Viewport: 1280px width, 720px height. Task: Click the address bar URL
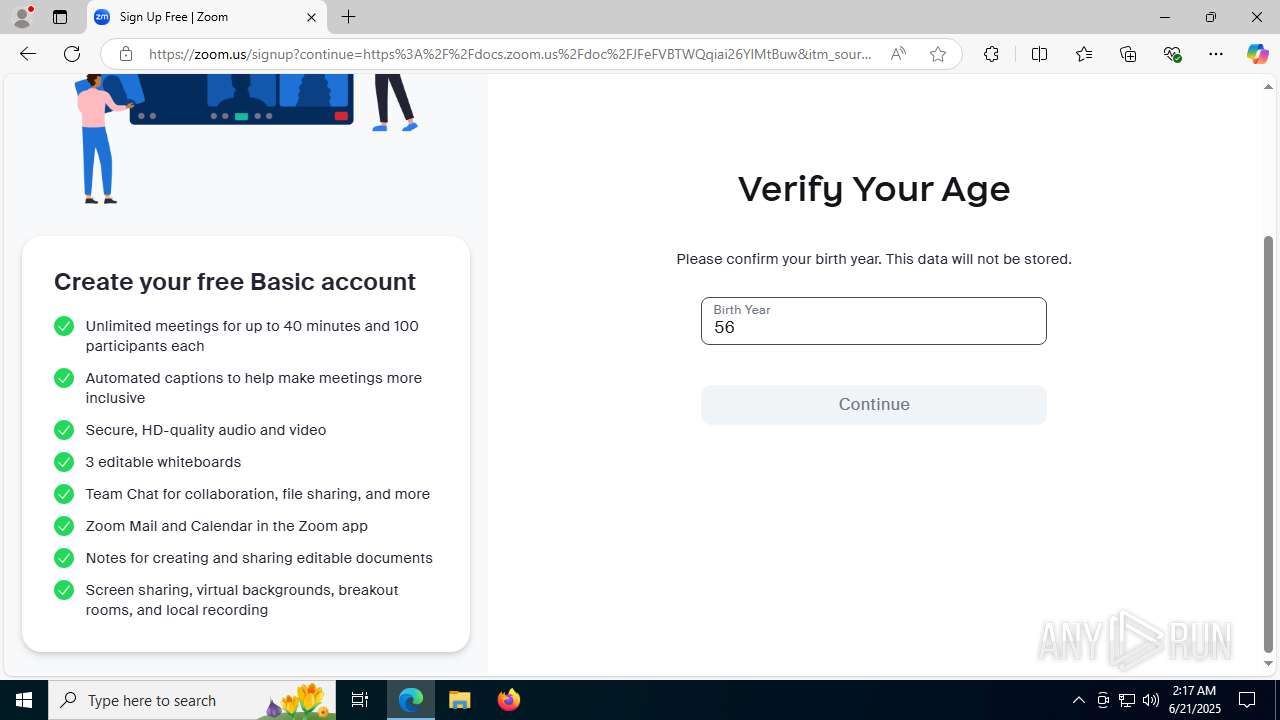pos(510,54)
